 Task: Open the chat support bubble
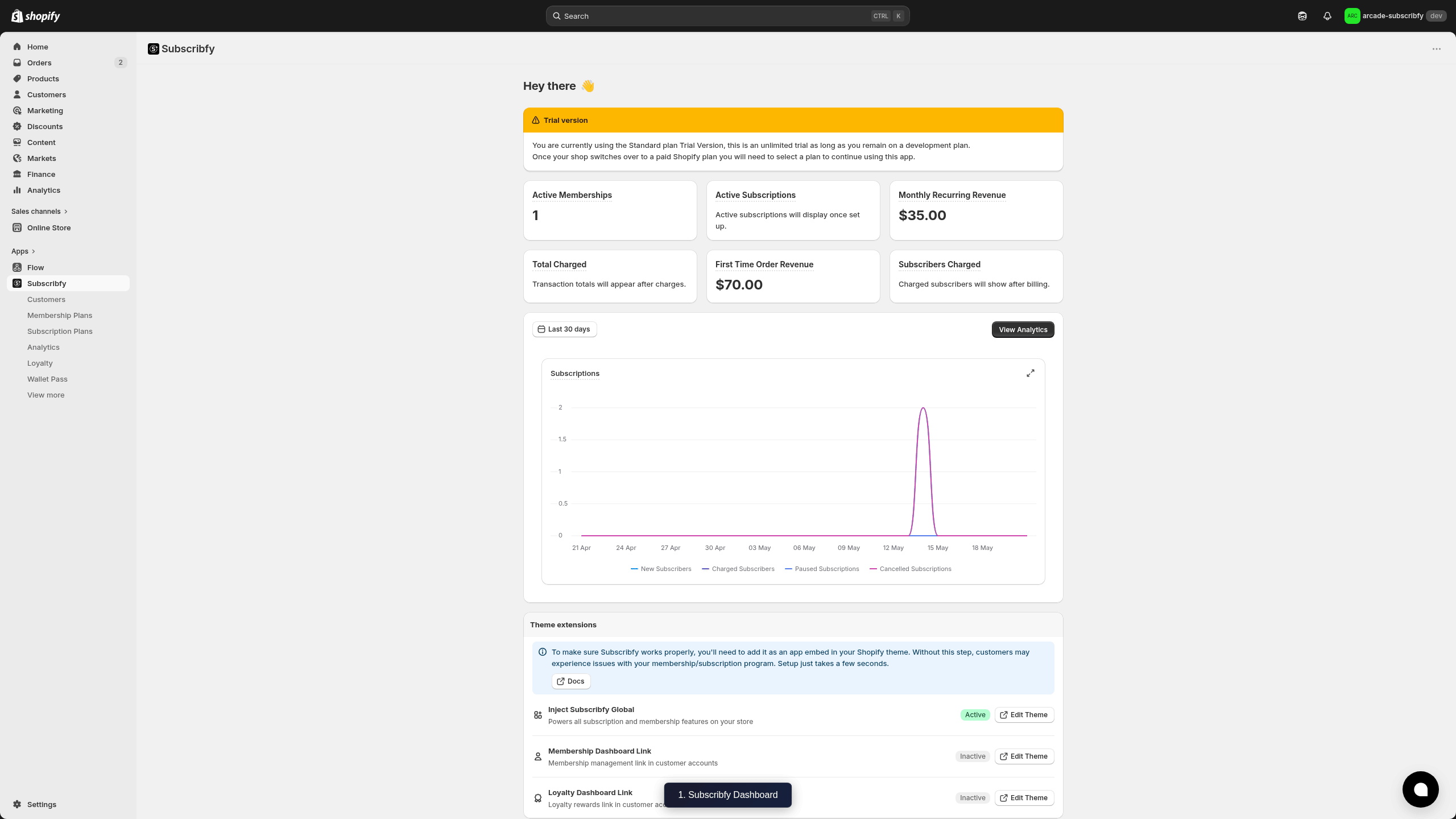click(1421, 789)
